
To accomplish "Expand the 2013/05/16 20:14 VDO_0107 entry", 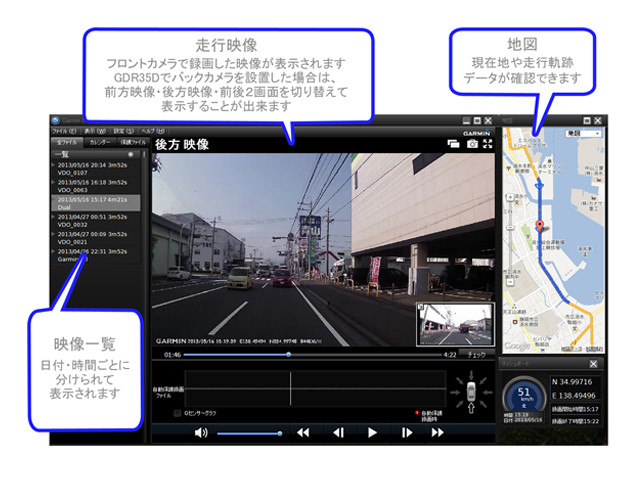I will click(53, 165).
